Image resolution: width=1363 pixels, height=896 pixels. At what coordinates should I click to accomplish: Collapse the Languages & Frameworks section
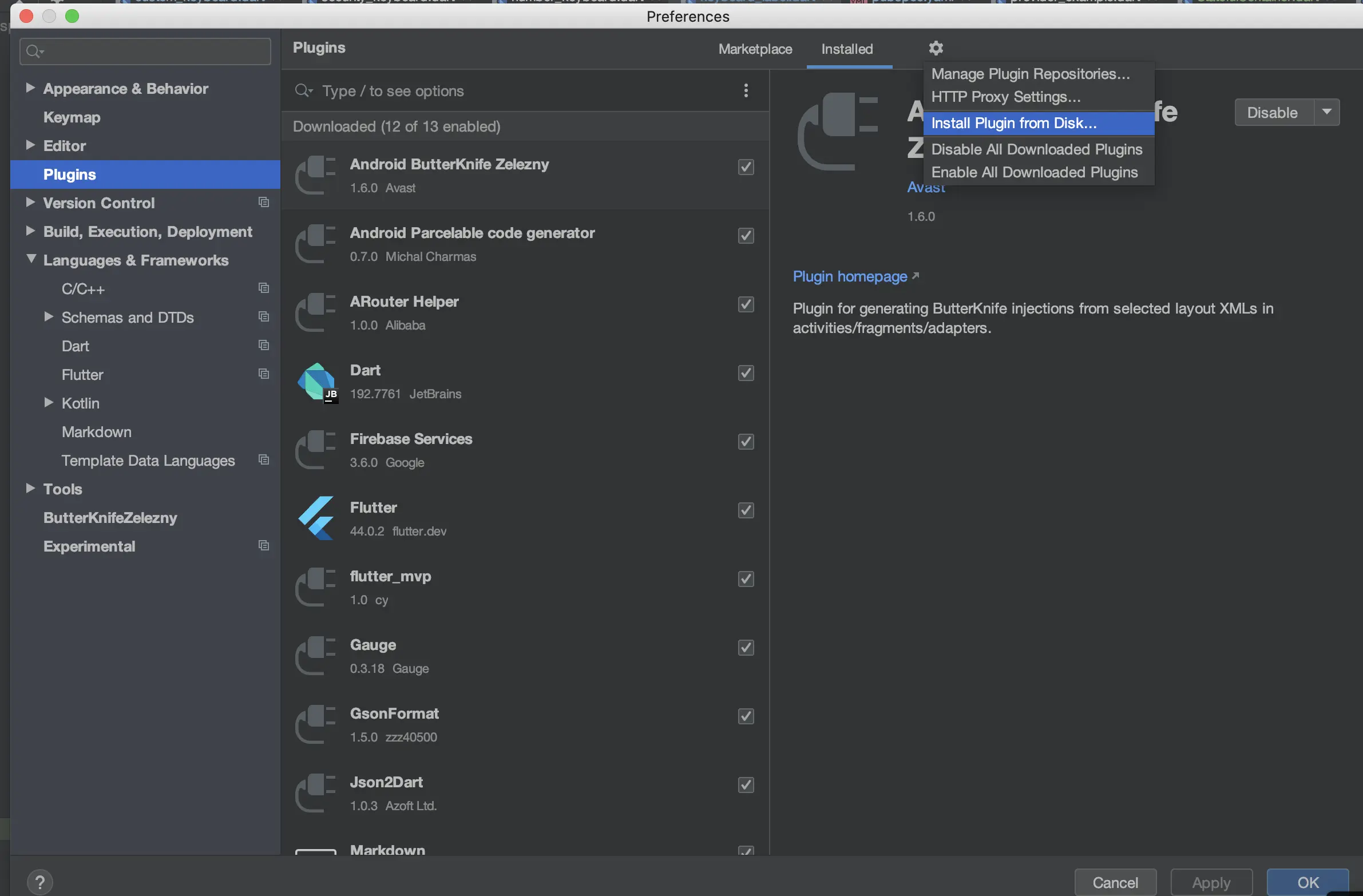pos(30,259)
